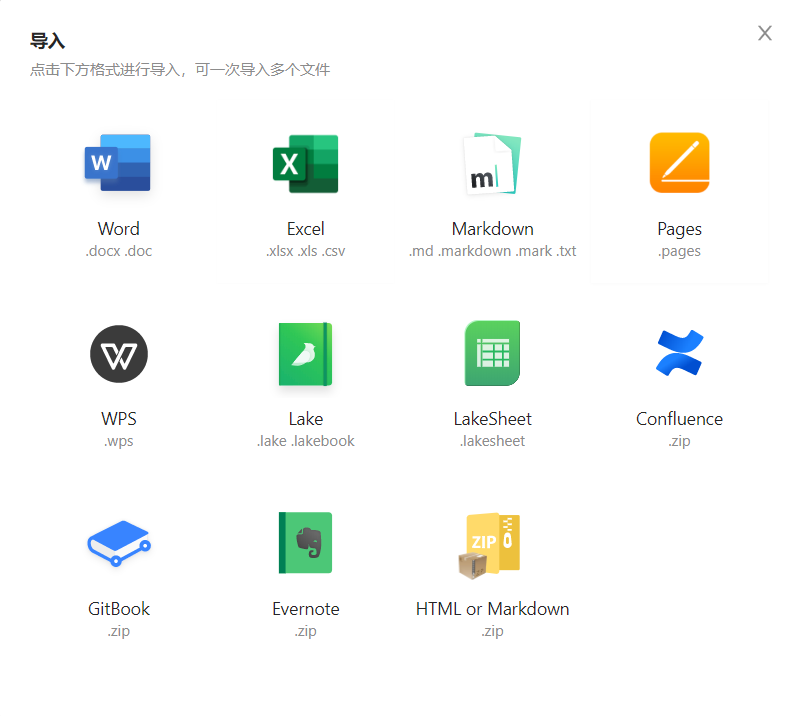Click the ".wps" extension text
Image resolution: width=799 pixels, height=716 pixels.
[x=119, y=441]
